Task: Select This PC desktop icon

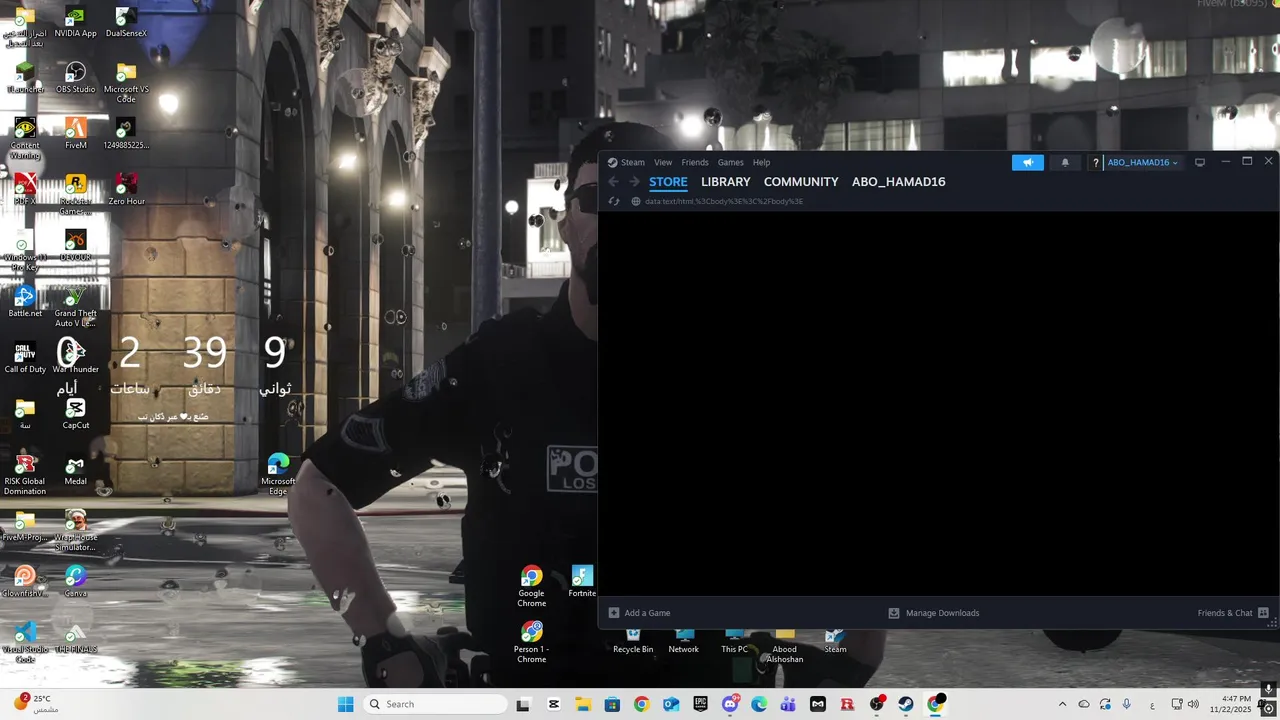Action: tap(734, 642)
